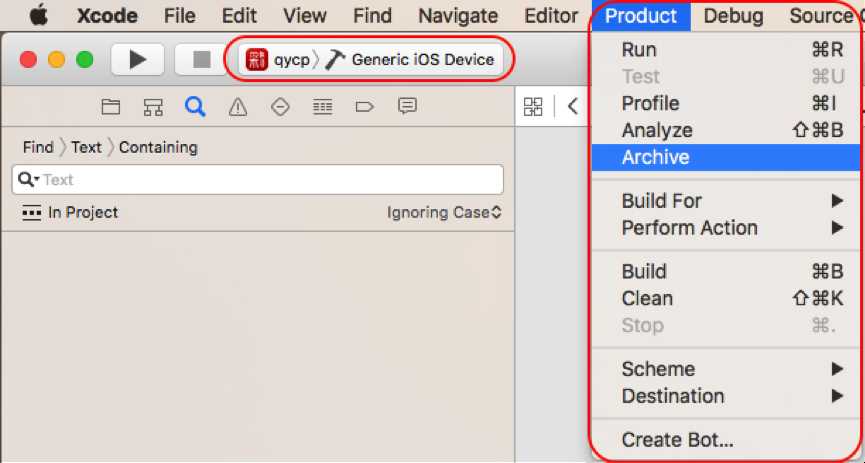The width and height of the screenshot is (865, 463).
Task: Choose Clean from the Product menu
Action: 725,299
